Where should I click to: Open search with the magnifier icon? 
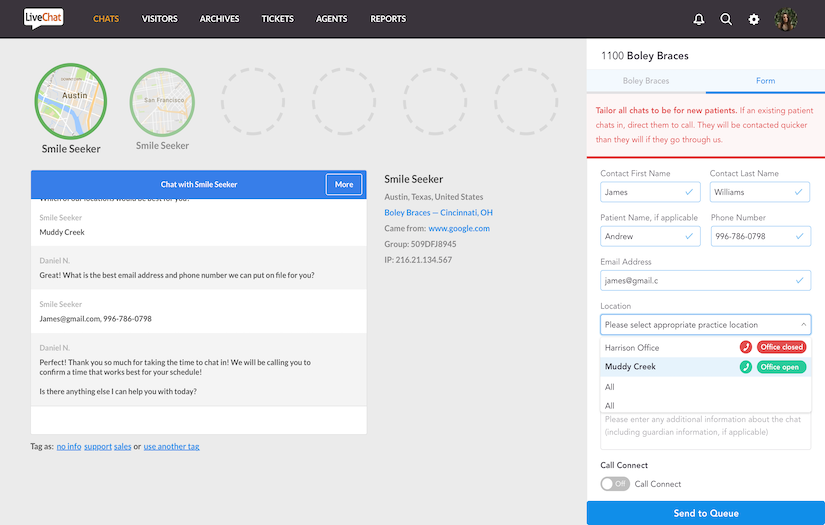tap(726, 19)
